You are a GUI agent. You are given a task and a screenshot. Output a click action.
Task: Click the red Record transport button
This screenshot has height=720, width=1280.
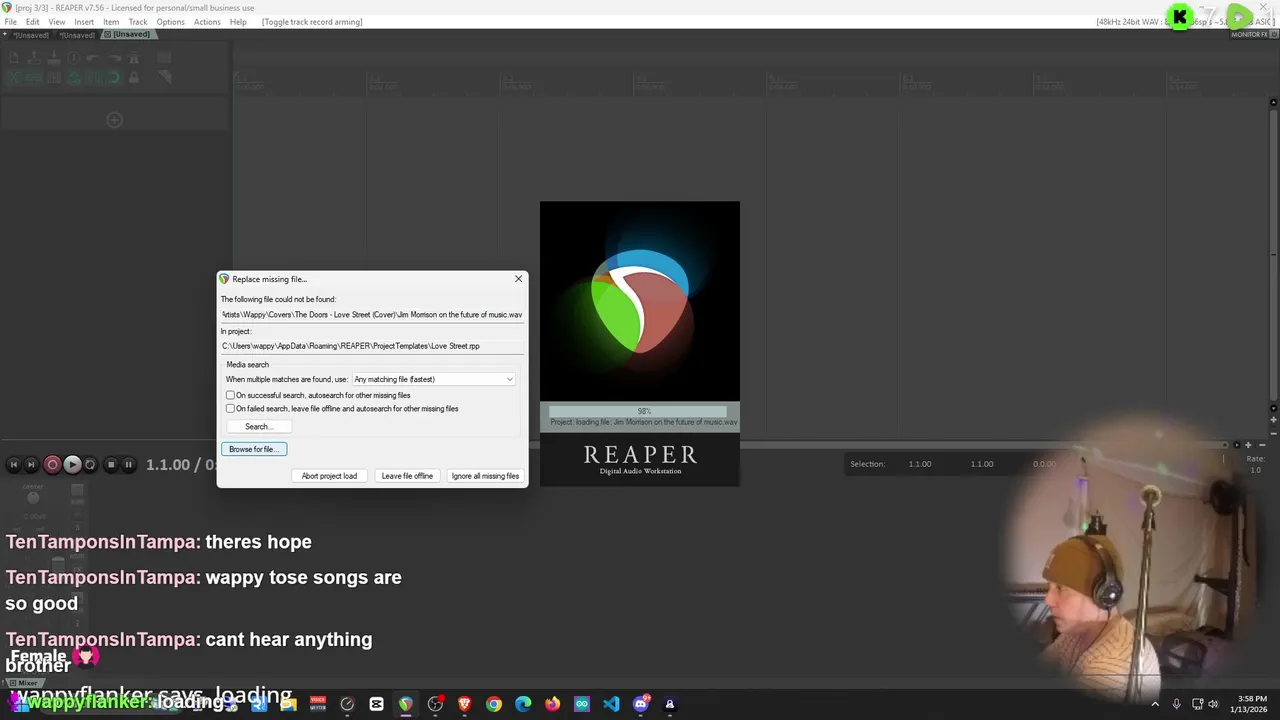(52, 464)
